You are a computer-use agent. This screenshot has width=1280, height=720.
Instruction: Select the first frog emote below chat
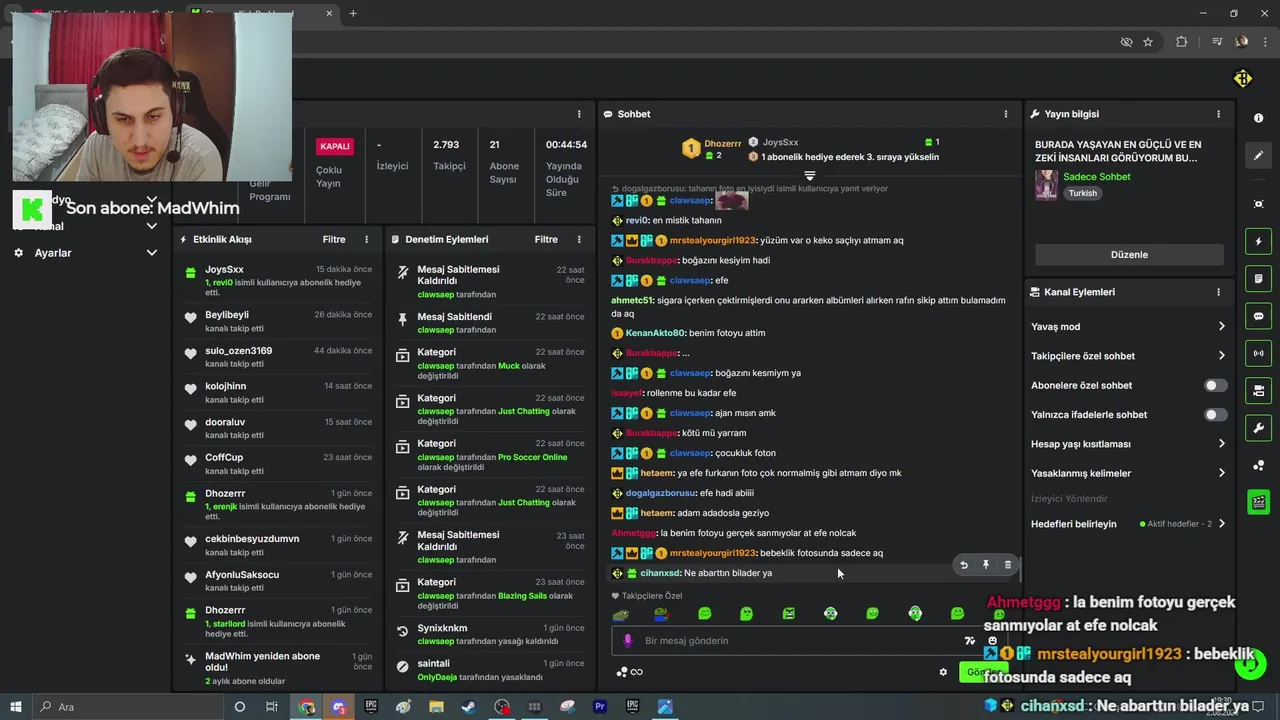620,613
